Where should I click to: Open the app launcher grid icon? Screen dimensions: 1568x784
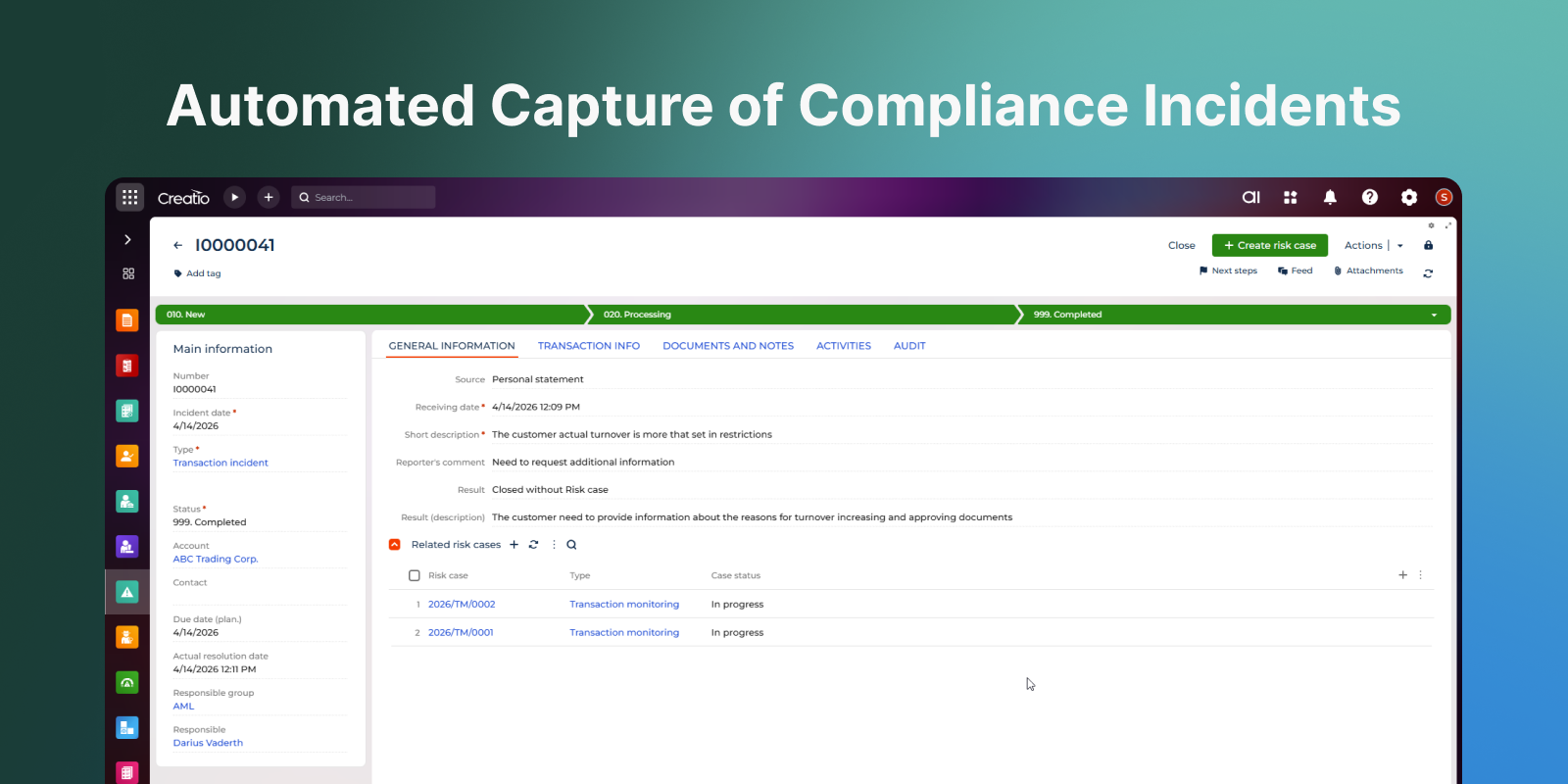(129, 197)
